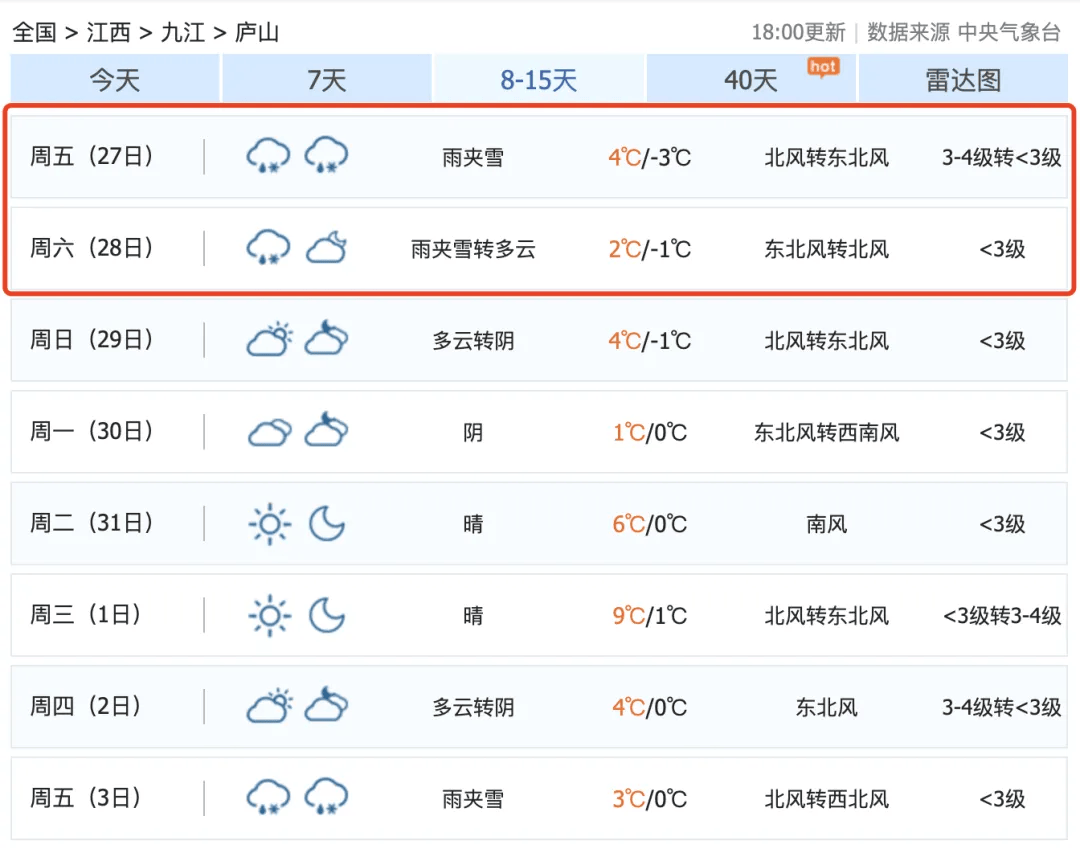Click the crescent moon icon for Wednesday 1日
1080x849 pixels.
(x=326, y=615)
